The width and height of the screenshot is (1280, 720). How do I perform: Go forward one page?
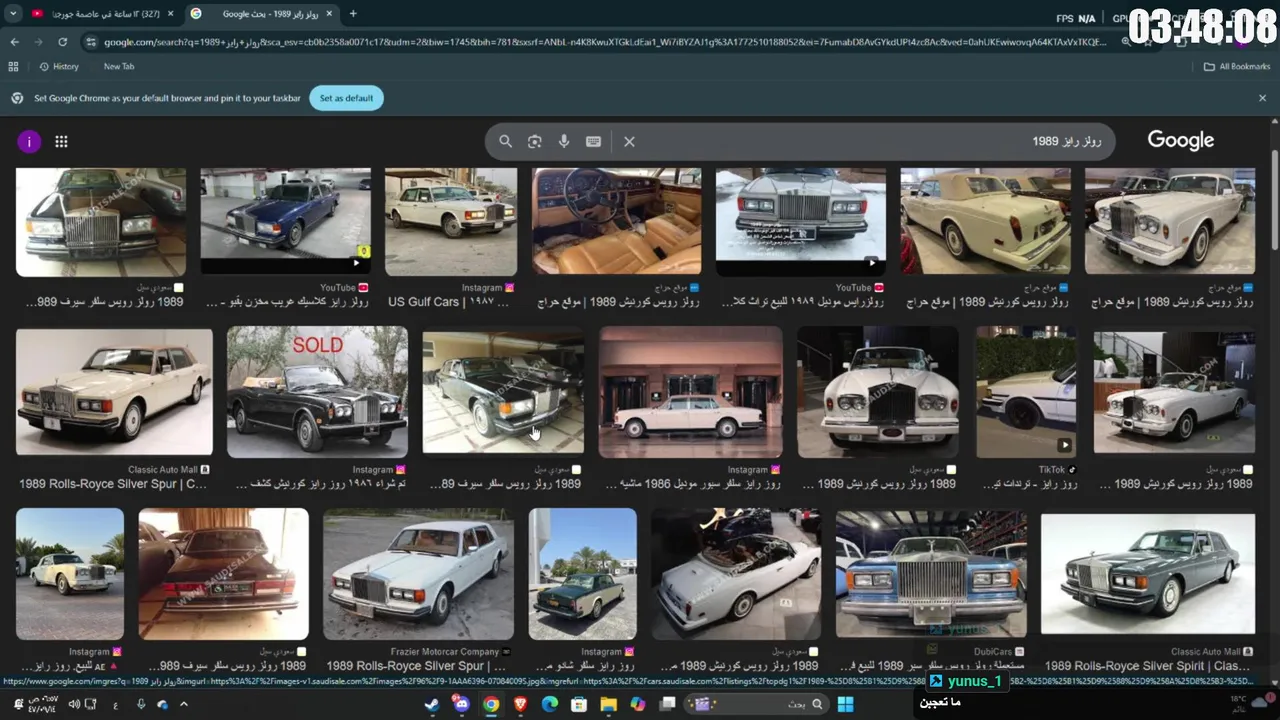pos(38,42)
